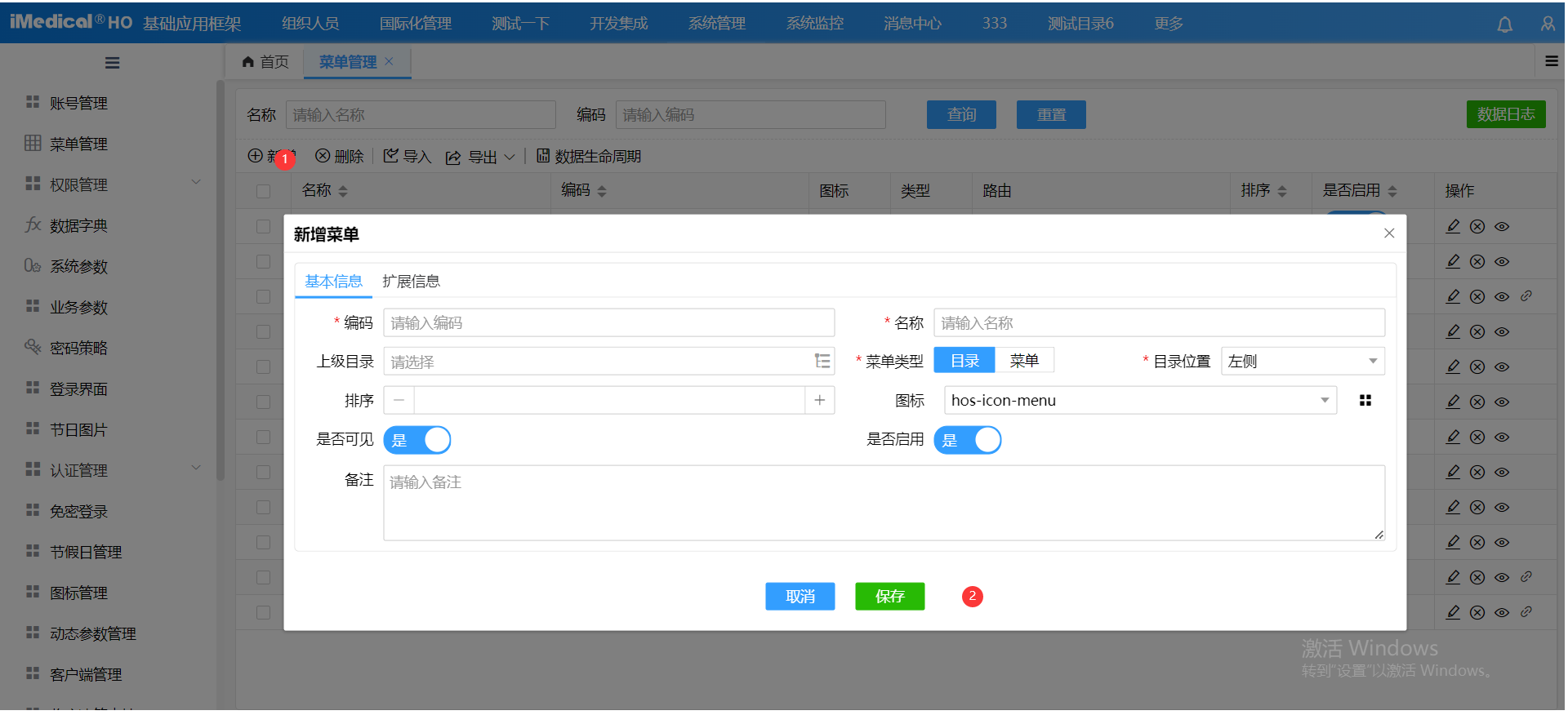Select 菜单 as menu type
1568x724 pixels.
pos(1023,361)
